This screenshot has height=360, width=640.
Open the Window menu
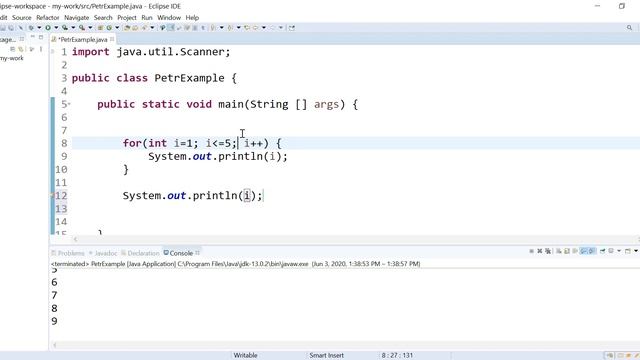169,18
